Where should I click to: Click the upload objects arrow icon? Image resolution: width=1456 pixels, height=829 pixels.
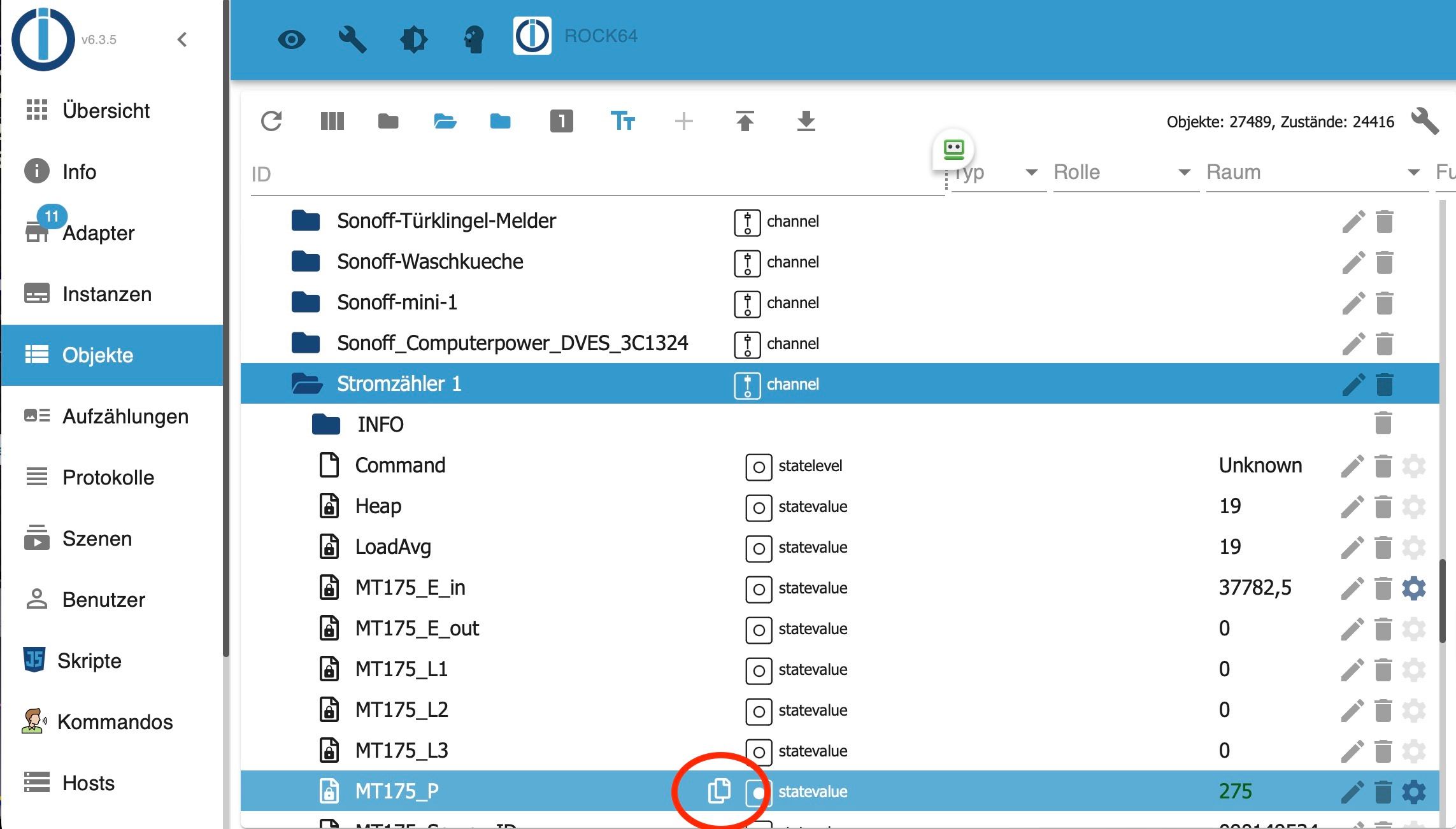click(745, 121)
